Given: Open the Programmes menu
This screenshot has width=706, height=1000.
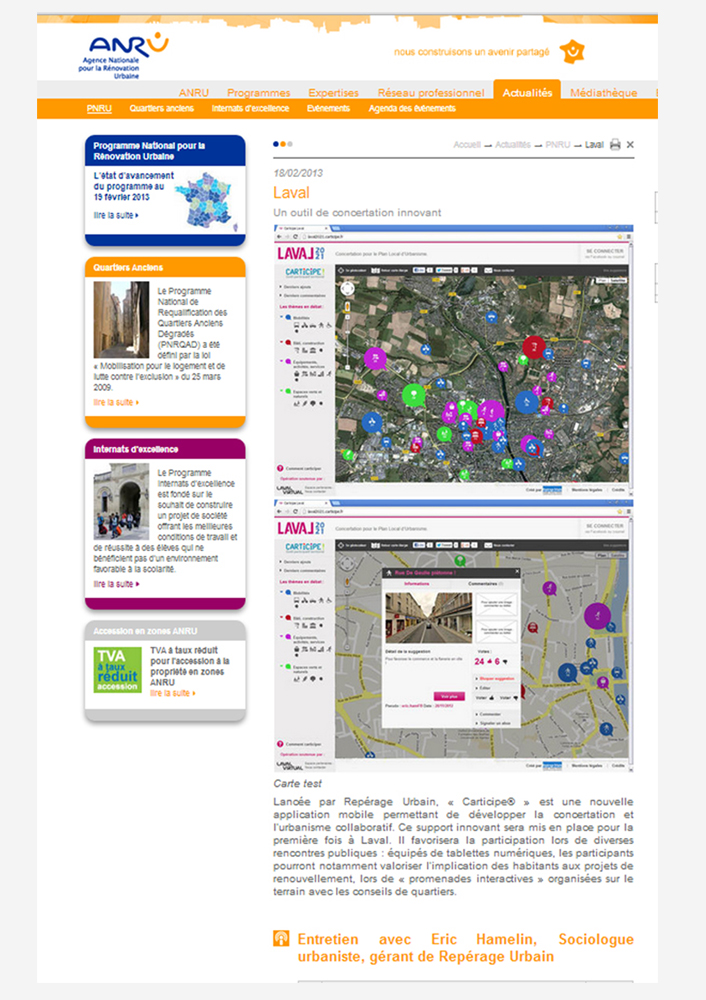Looking at the screenshot, I should tap(258, 93).
